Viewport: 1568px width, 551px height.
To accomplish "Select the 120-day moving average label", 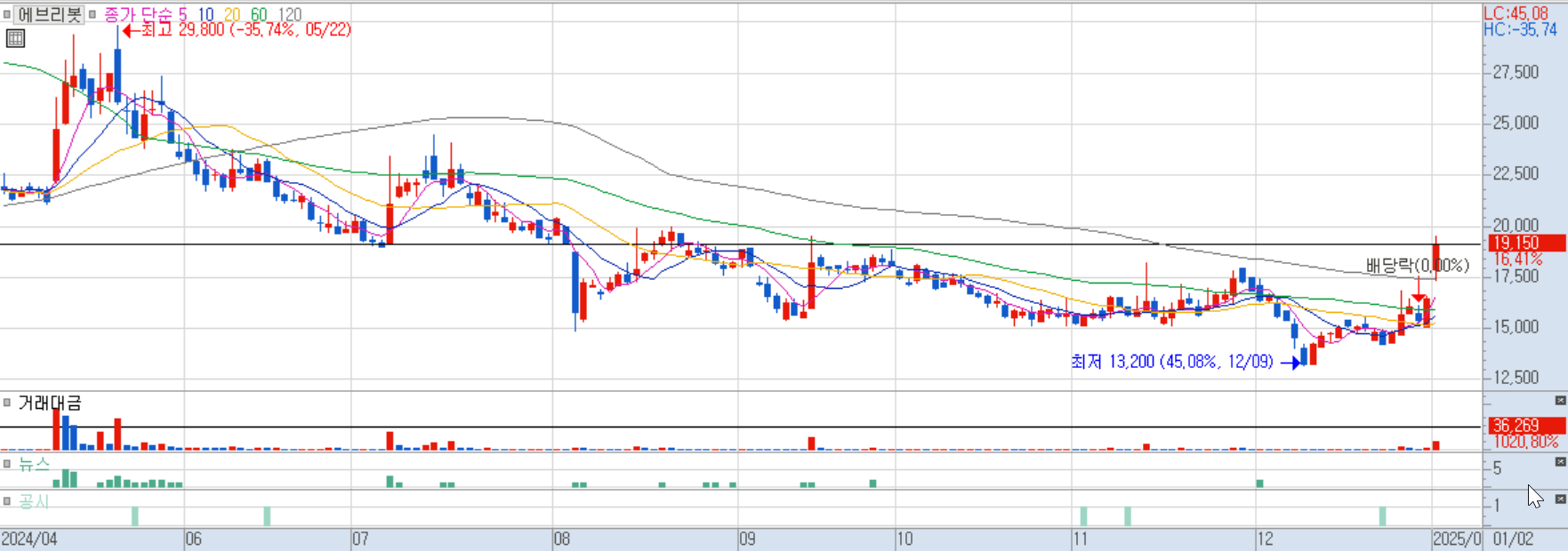I will click(290, 14).
